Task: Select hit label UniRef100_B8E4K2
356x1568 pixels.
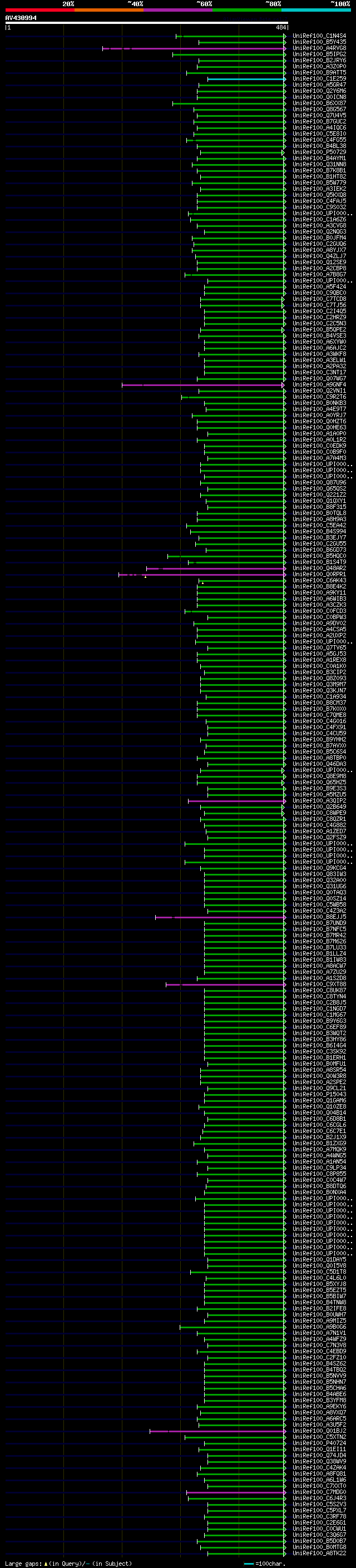Action: click(x=319, y=587)
